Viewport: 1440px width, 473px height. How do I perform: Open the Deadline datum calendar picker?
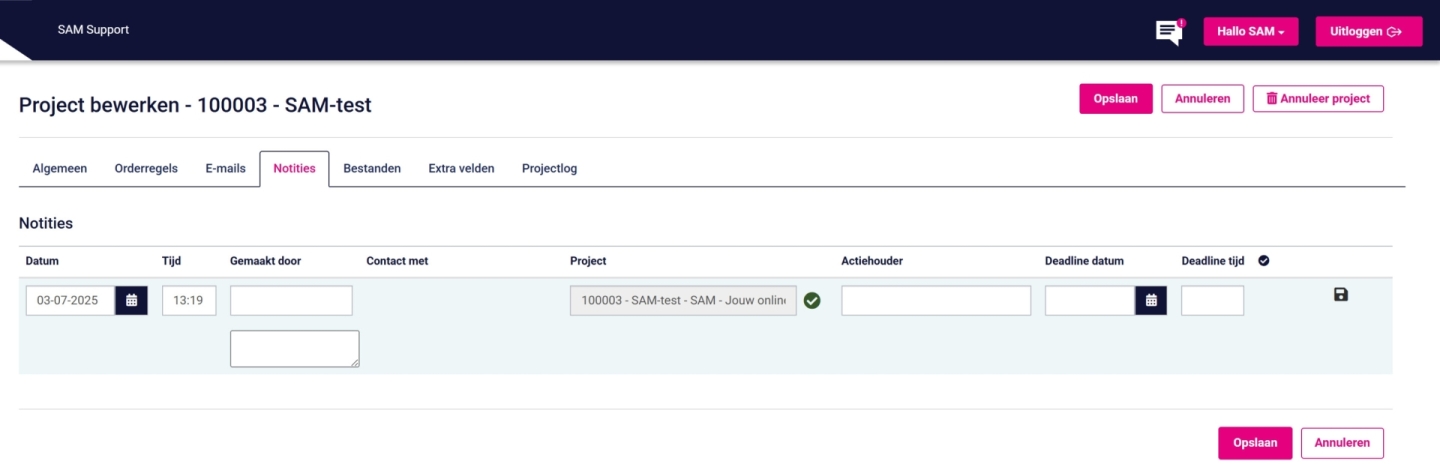coord(1150,300)
